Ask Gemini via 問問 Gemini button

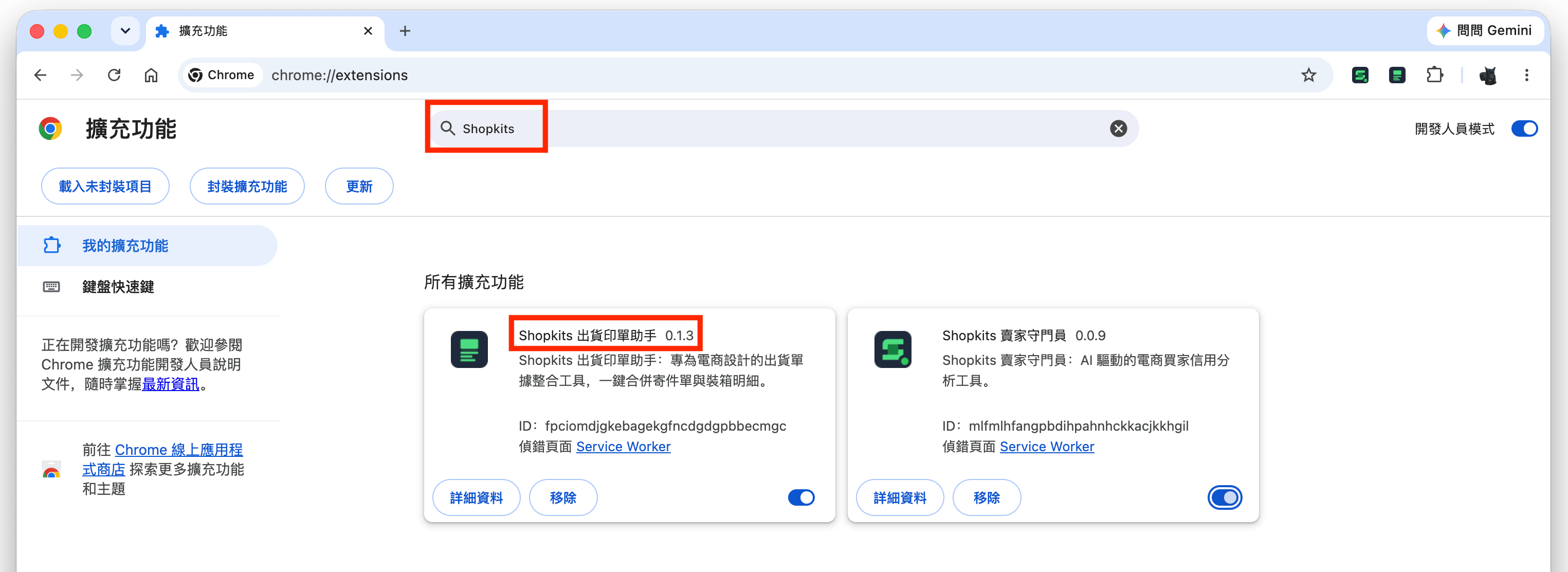[x=1484, y=31]
